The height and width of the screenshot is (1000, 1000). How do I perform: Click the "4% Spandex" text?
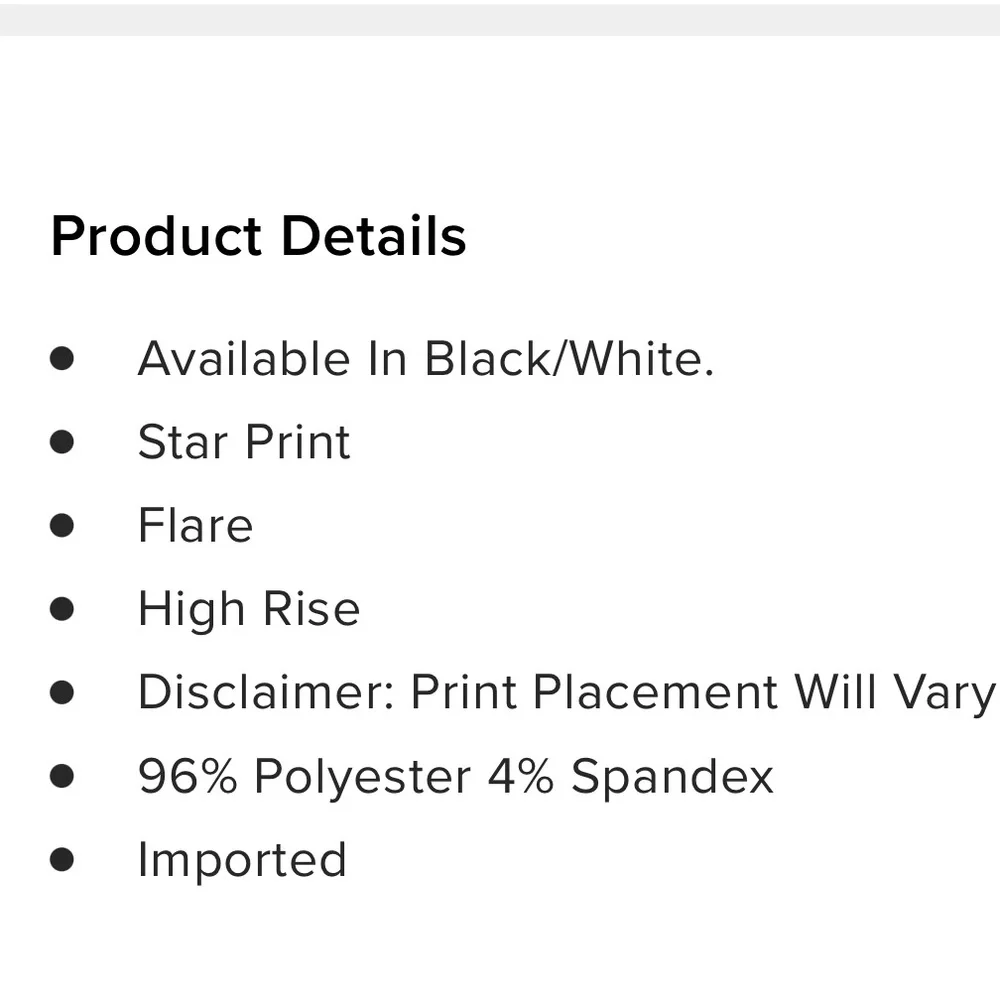(x=631, y=776)
